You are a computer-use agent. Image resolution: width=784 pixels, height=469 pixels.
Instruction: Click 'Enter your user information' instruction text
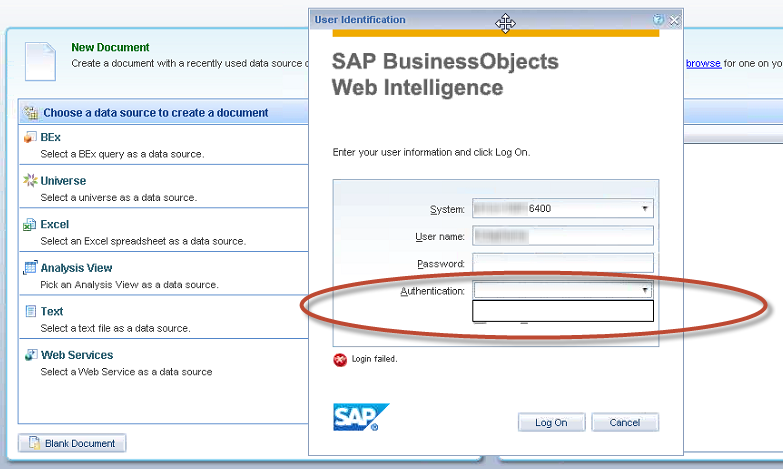click(431, 152)
